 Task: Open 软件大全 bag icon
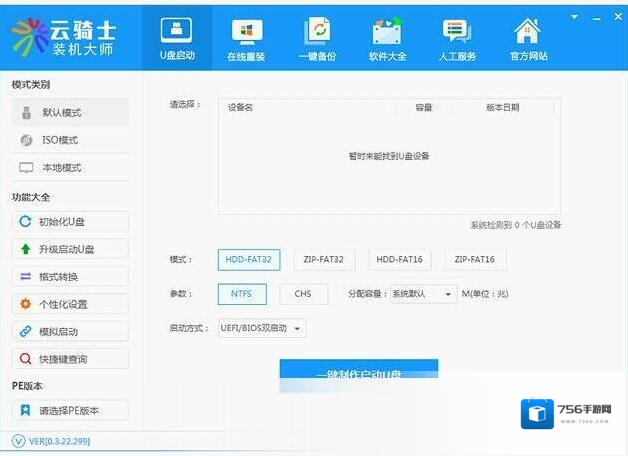point(387,38)
